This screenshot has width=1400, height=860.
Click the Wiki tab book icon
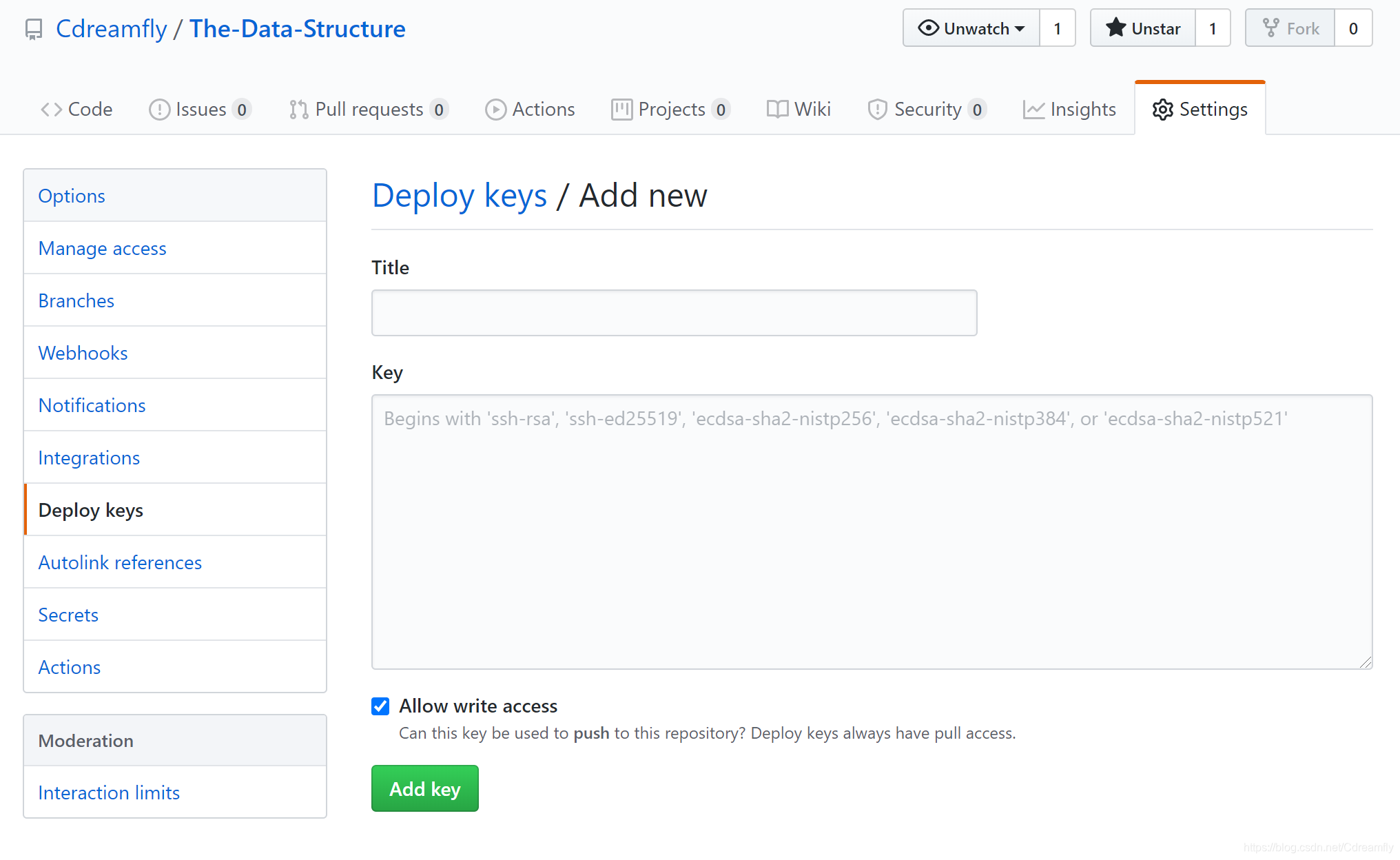point(777,110)
